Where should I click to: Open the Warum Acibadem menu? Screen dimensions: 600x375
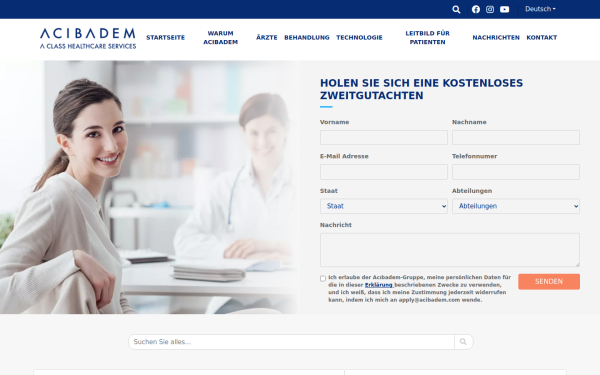[220, 38]
